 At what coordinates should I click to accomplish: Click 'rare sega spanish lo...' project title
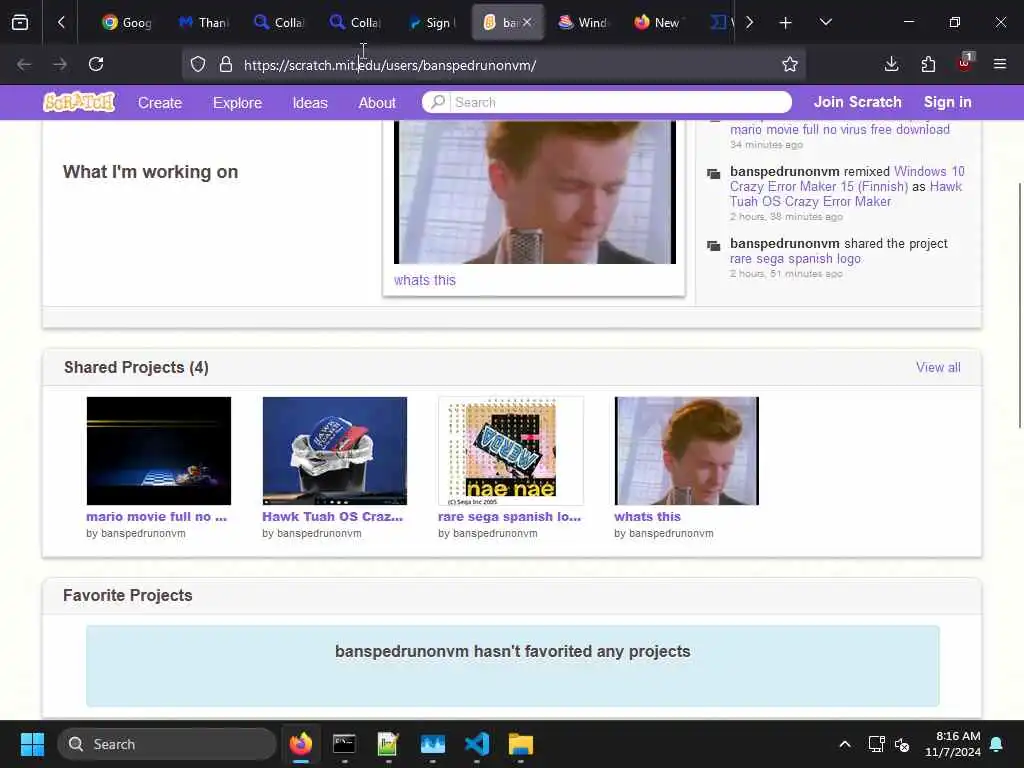click(509, 517)
